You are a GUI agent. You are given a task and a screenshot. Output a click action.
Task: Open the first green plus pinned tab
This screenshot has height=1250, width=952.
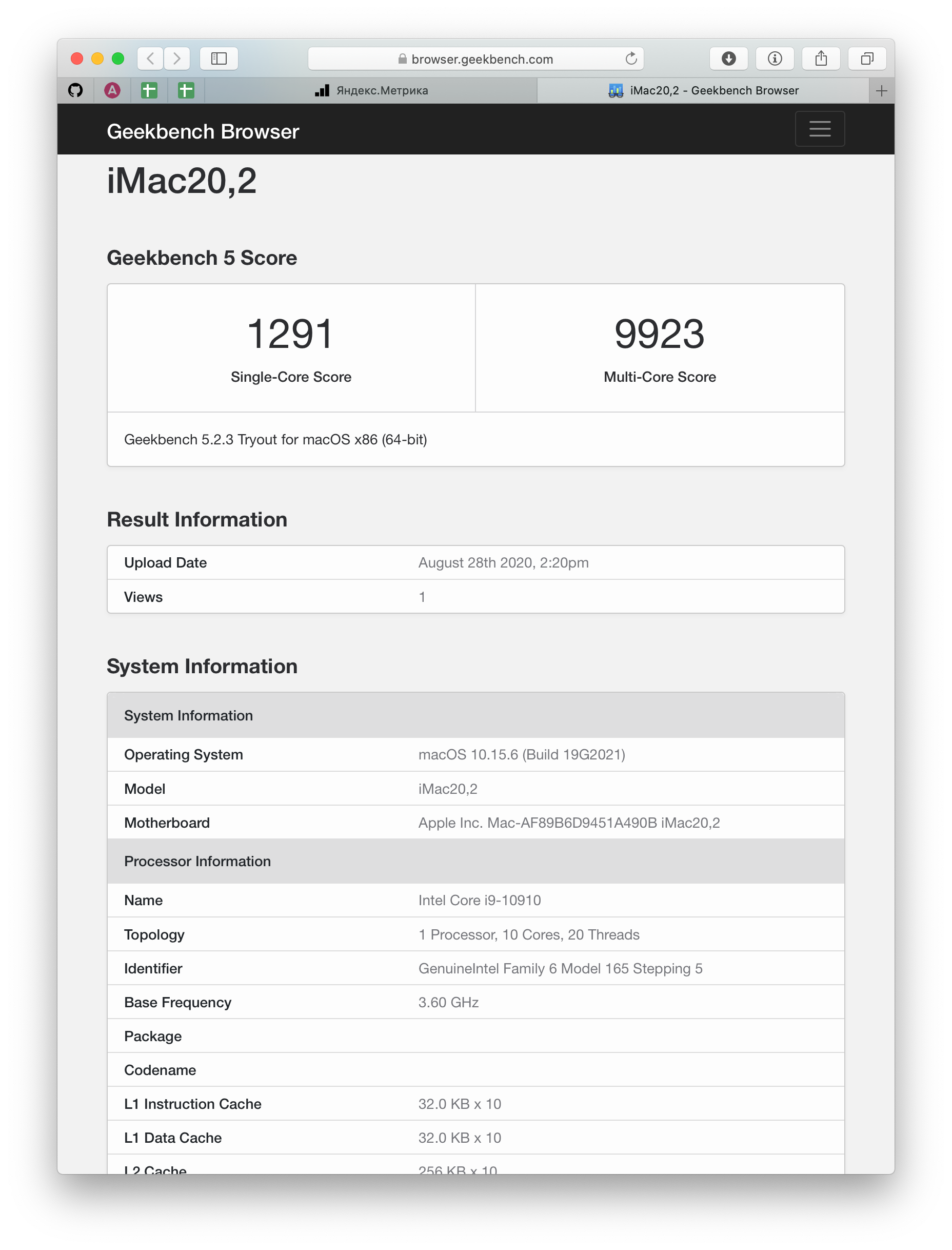pyautogui.click(x=149, y=90)
